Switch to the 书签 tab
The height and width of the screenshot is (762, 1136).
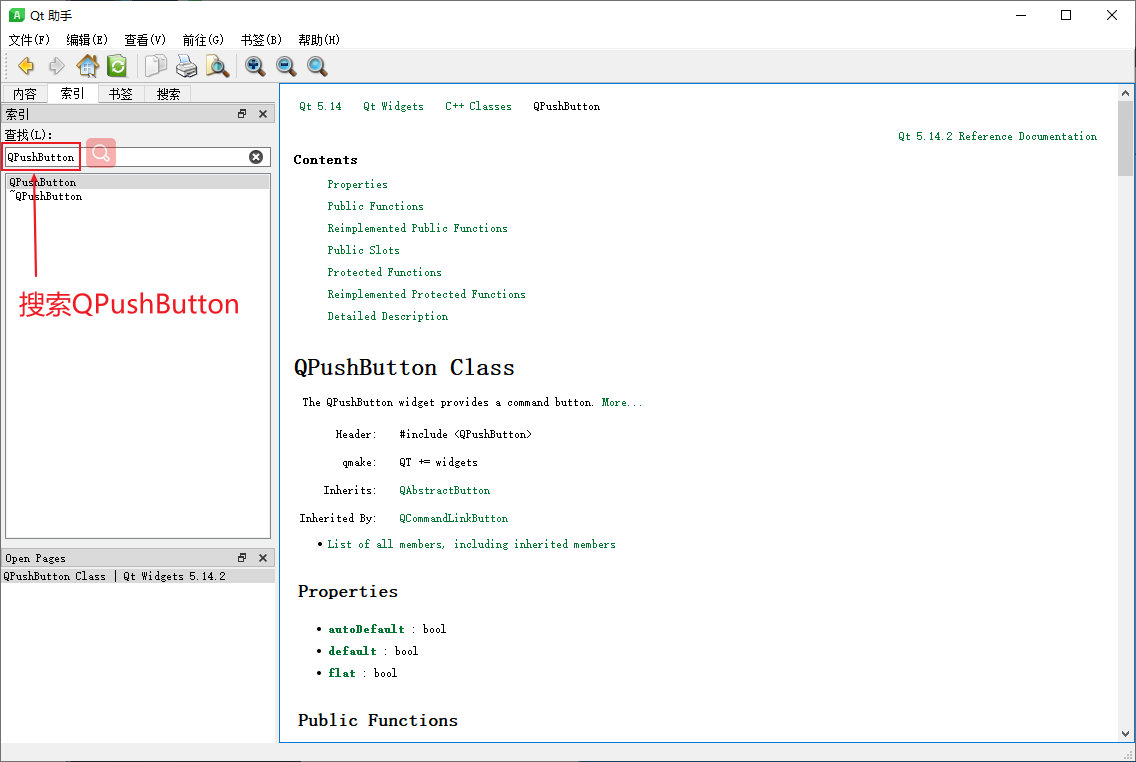pos(121,94)
